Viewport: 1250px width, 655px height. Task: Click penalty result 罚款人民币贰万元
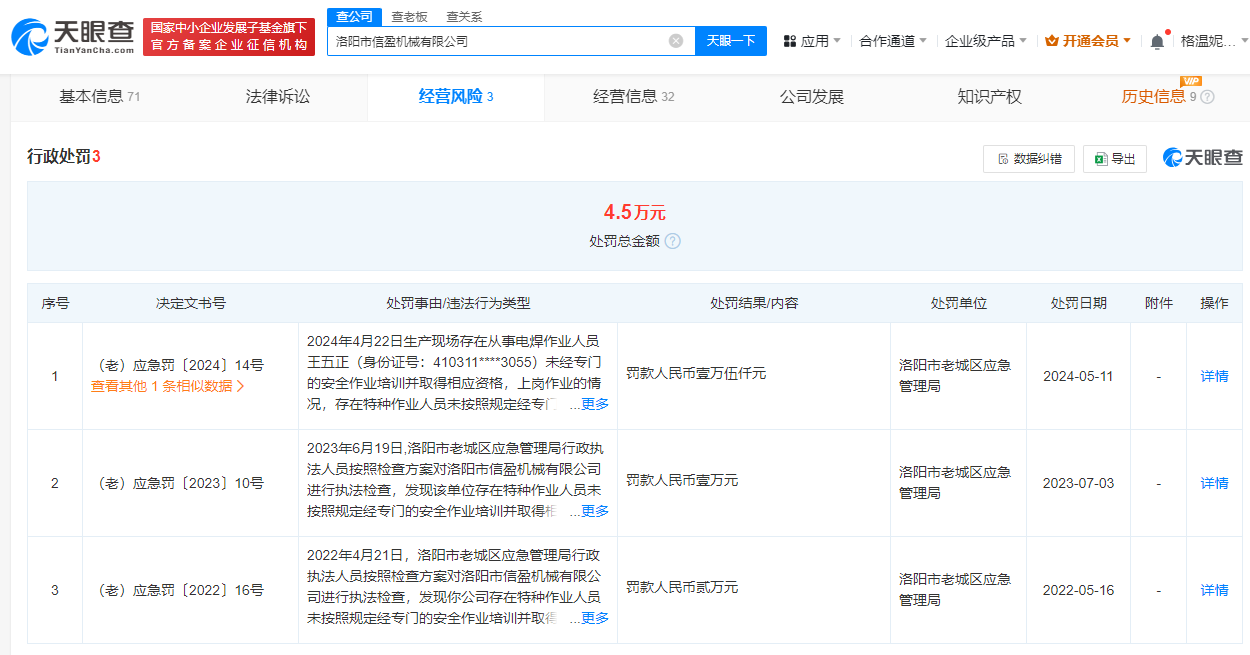point(682,587)
